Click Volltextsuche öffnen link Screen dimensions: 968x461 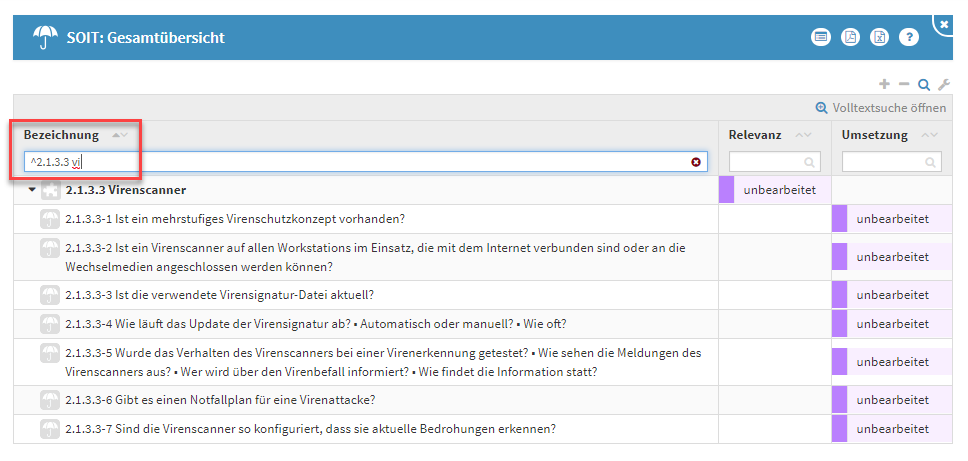881,108
